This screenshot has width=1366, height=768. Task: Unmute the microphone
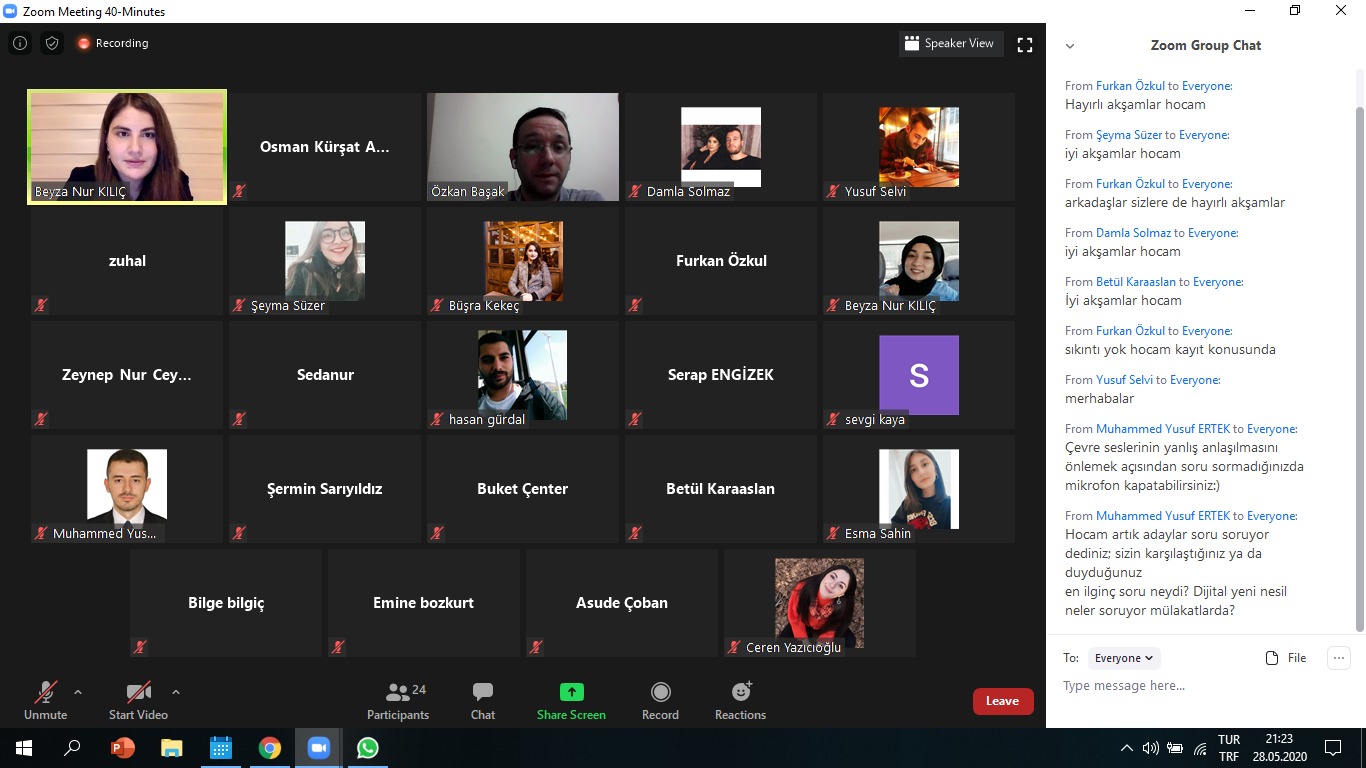pos(45,700)
